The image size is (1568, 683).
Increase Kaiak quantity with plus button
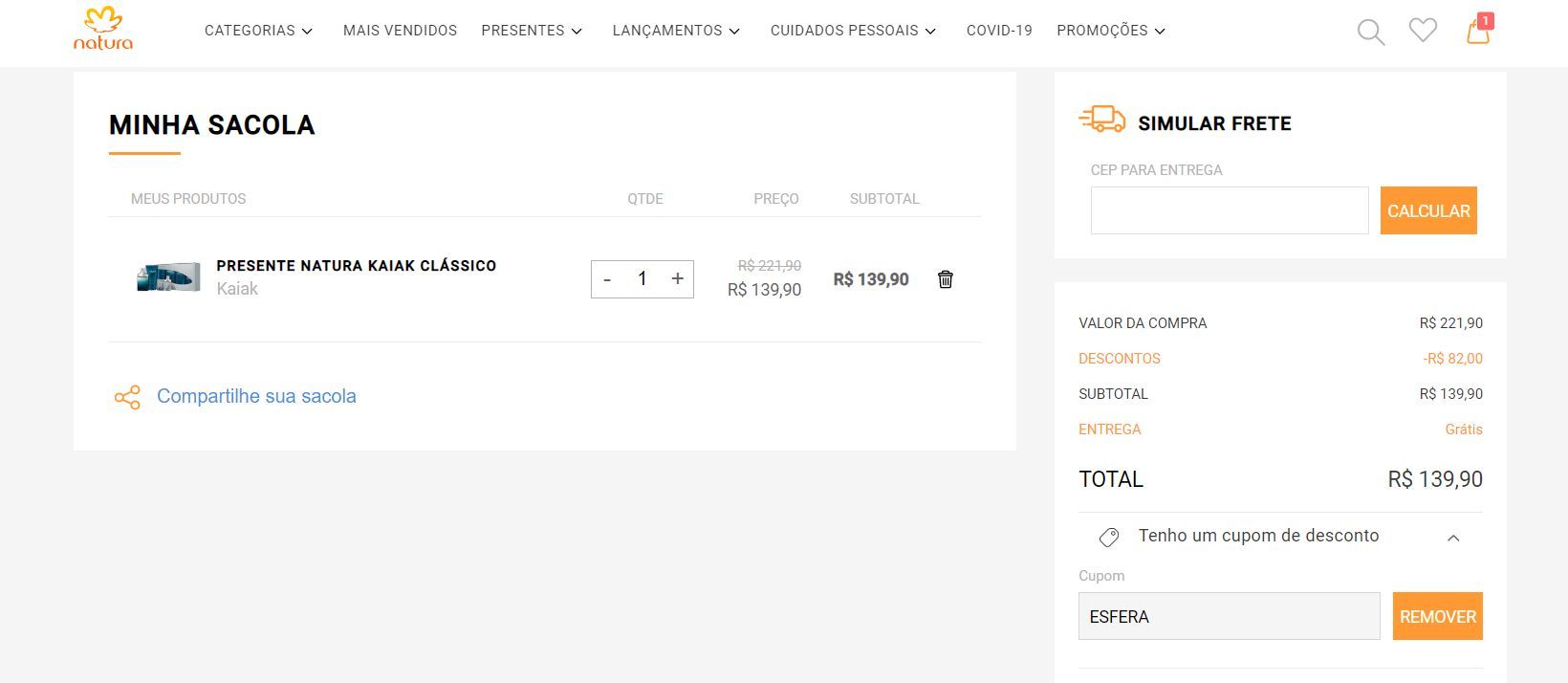[678, 279]
